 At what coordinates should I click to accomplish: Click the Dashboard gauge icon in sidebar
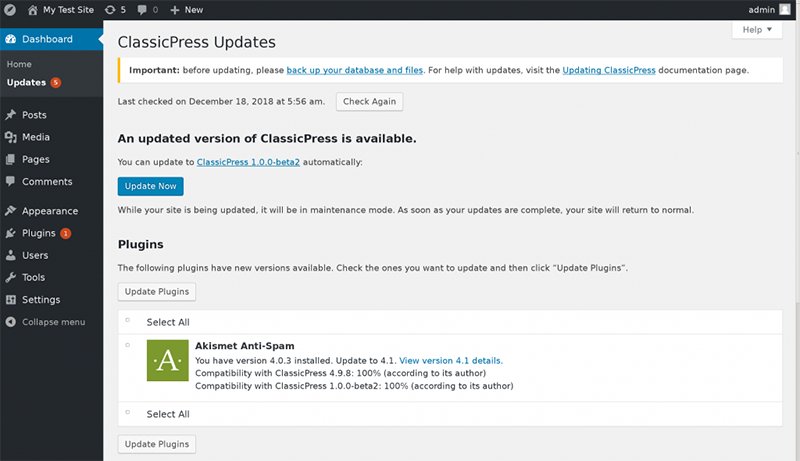[11, 39]
